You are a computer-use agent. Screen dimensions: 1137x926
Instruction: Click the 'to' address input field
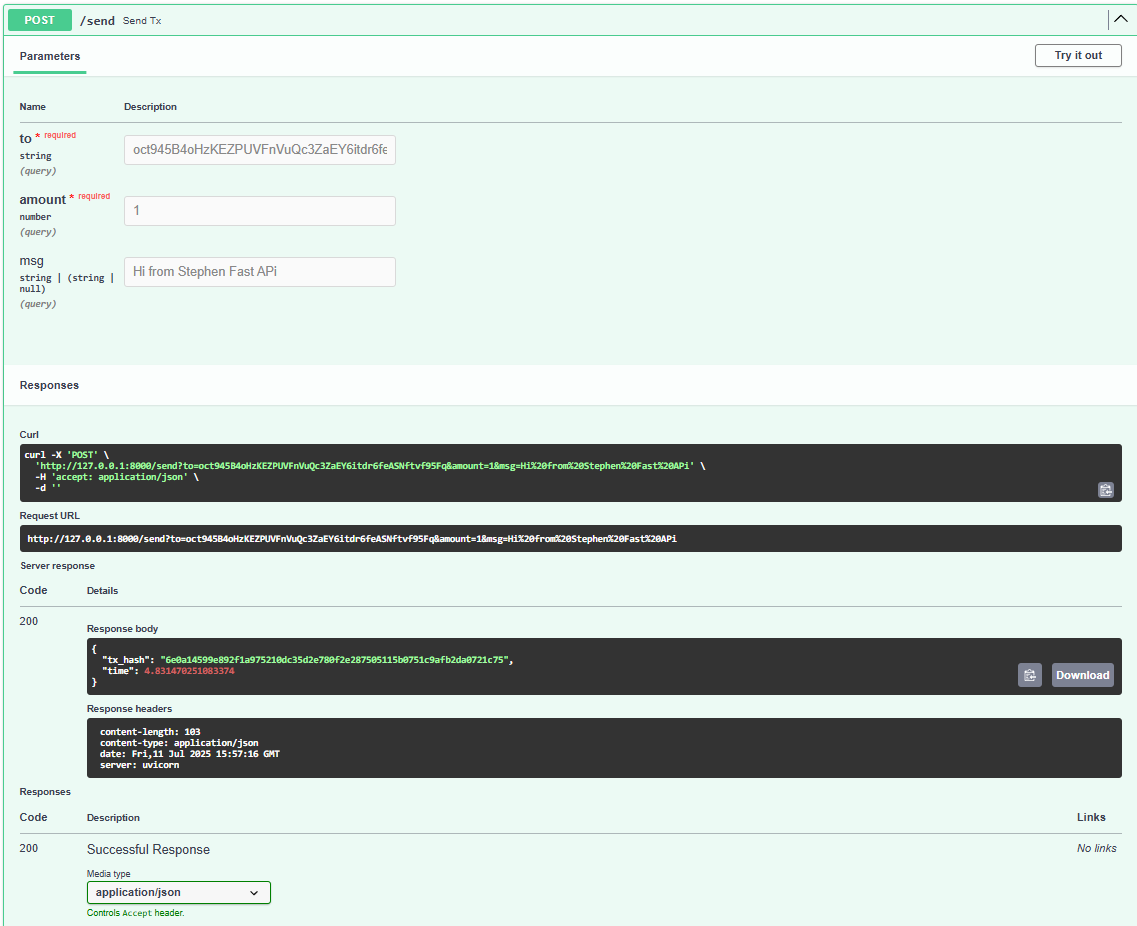tap(260, 150)
